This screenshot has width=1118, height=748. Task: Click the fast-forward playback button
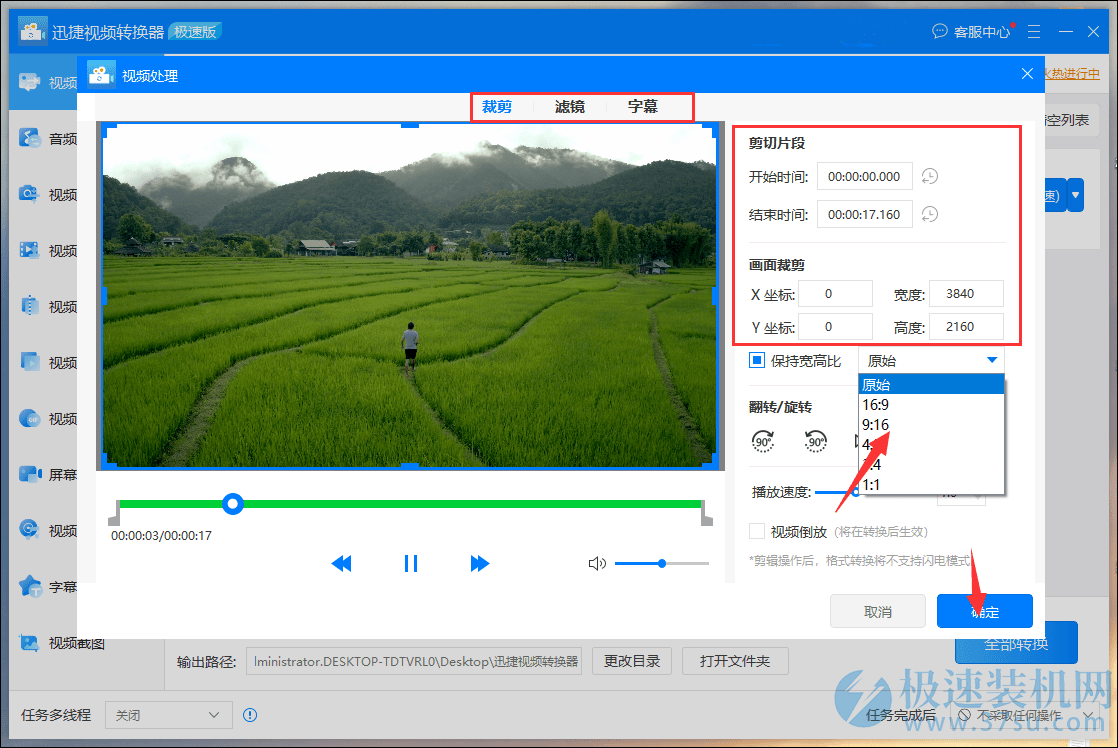point(480,563)
